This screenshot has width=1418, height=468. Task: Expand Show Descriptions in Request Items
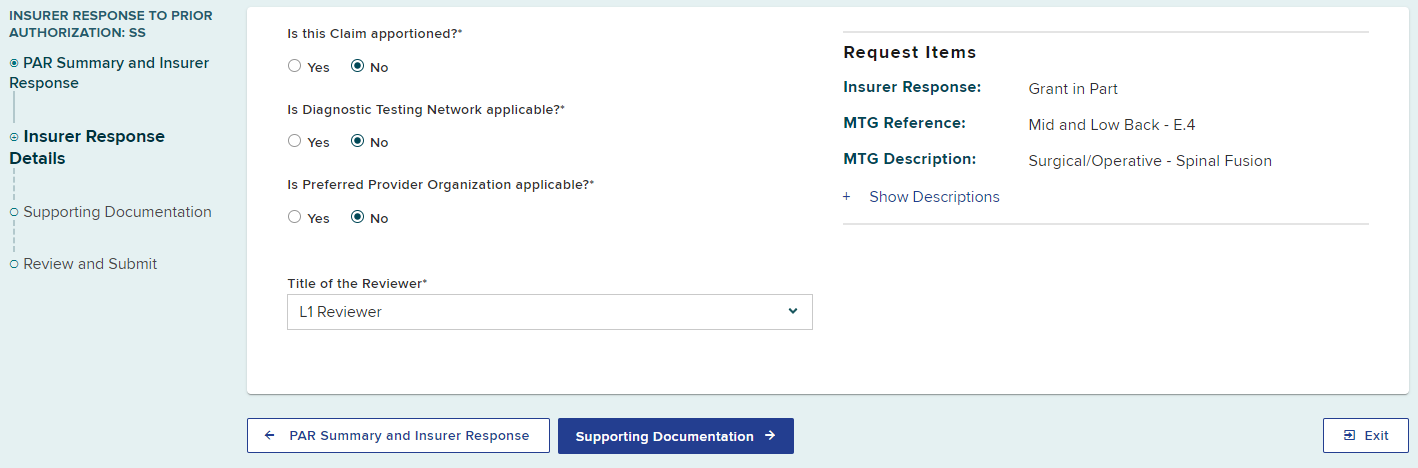[x=934, y=197]
